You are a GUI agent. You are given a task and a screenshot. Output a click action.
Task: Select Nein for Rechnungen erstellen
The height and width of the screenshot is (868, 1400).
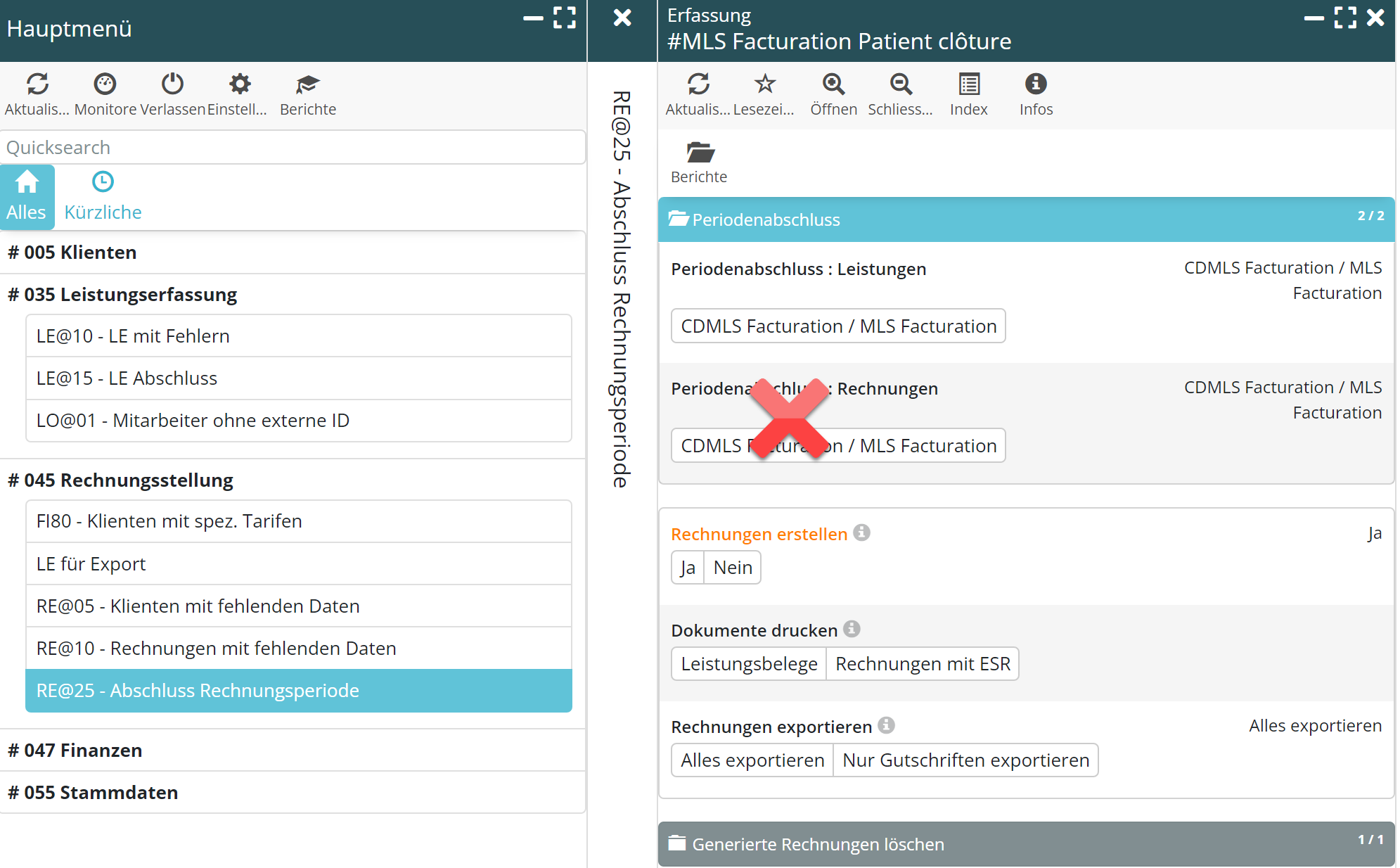(x=733, y=568)
